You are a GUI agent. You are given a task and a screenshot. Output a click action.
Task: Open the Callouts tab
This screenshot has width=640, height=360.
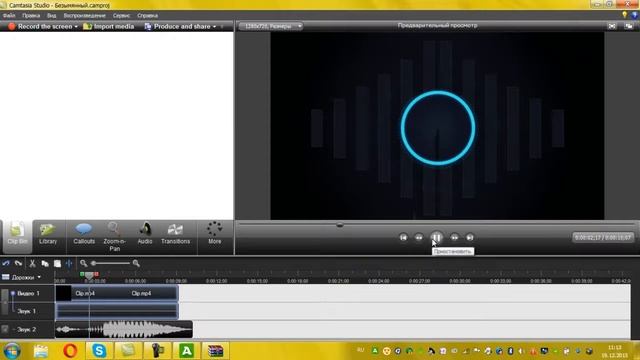(x=84, y=233)
